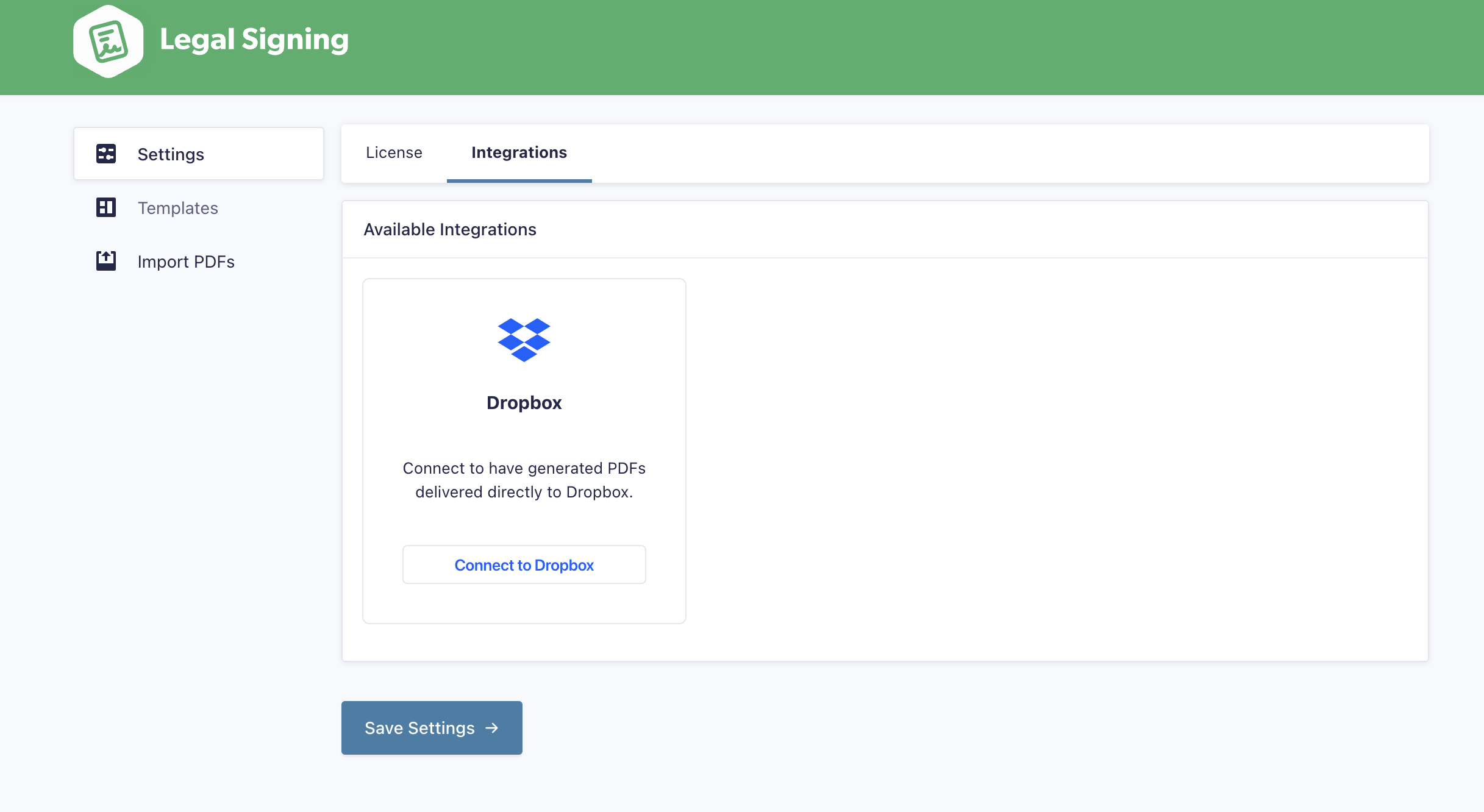Click the 'Connect to have generated PDFs' description
The image size is (1484, 812).
click(x=524, y=480)
